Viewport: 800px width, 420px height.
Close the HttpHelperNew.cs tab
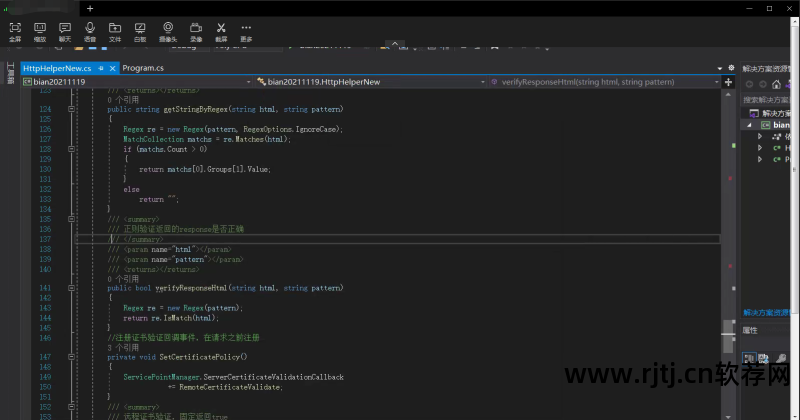coord(112,68)
